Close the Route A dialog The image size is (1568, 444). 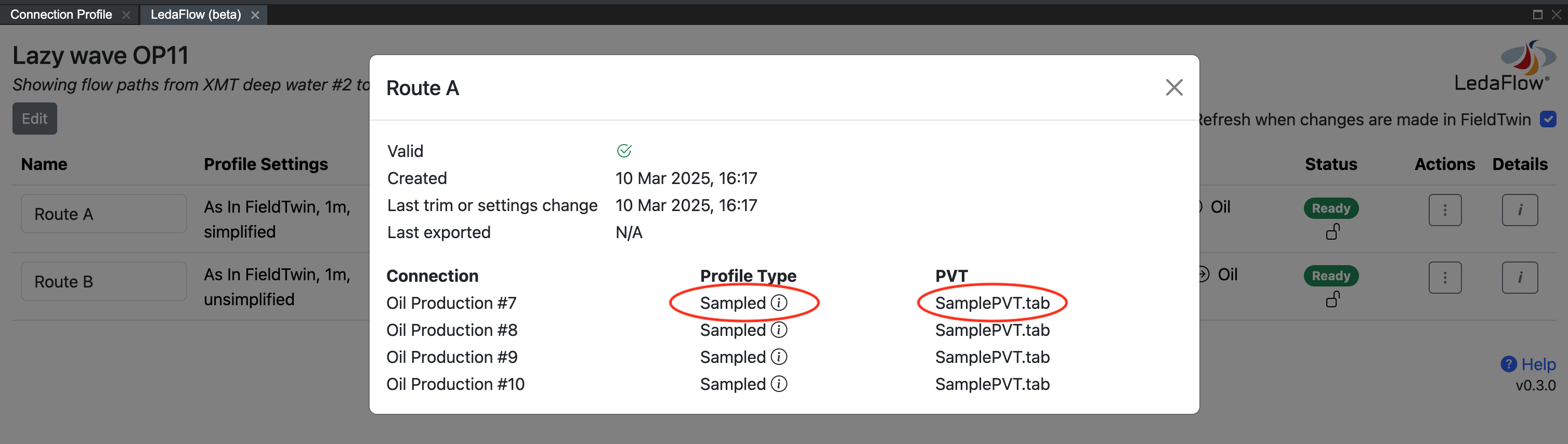coord(1173,88)
